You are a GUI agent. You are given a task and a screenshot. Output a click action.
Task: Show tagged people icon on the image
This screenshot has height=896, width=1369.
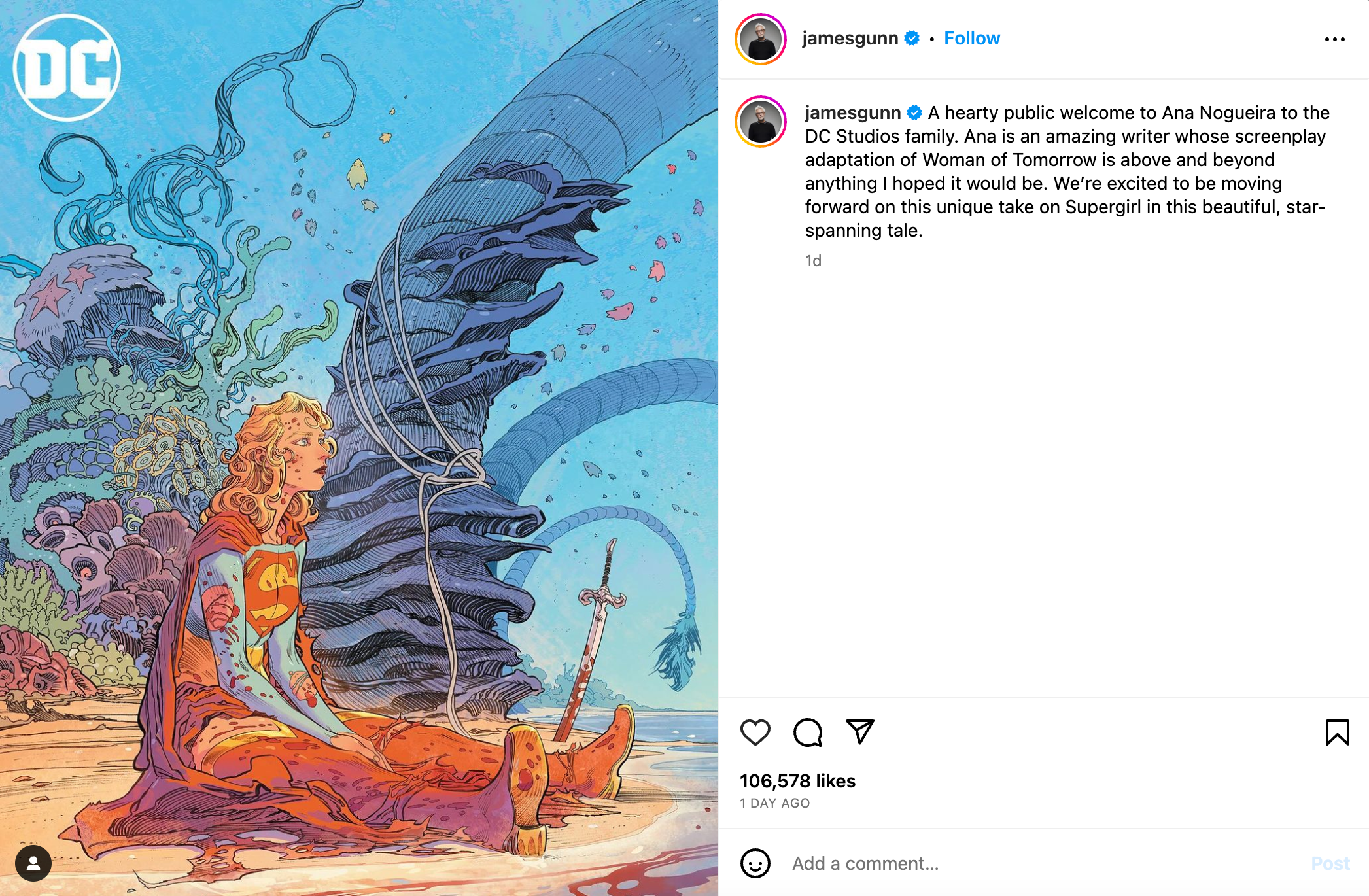pos(33,863)
